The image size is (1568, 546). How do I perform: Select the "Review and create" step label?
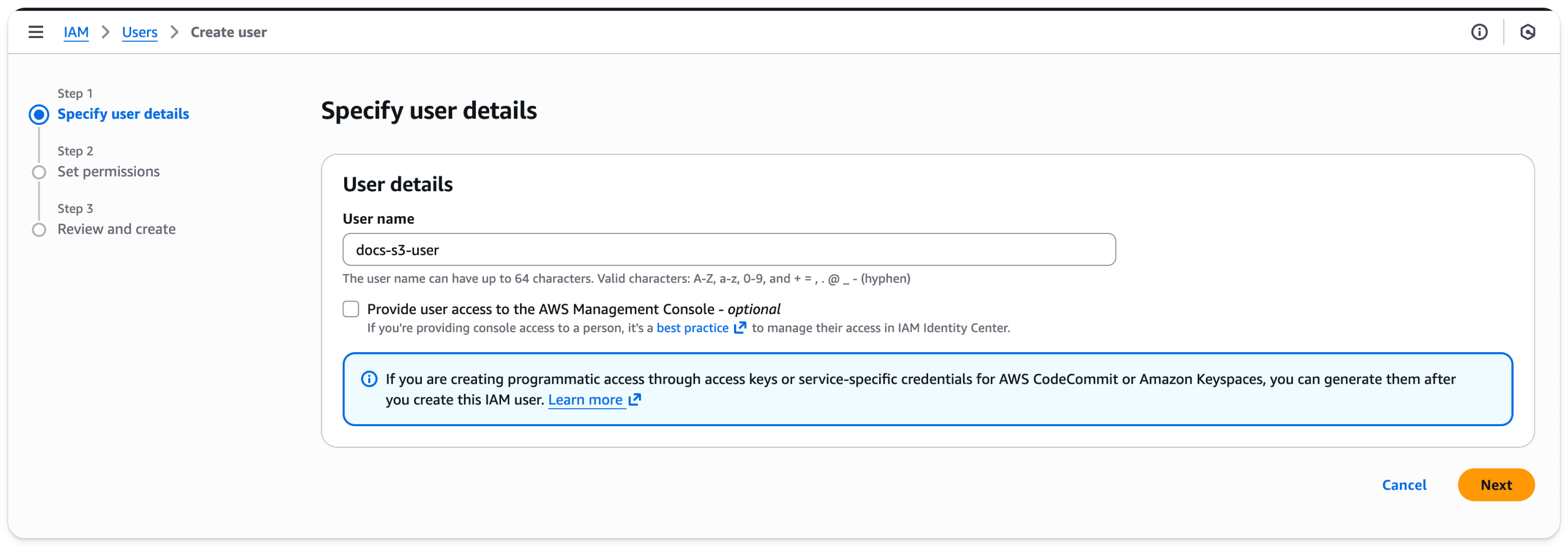tap(116, 229)
